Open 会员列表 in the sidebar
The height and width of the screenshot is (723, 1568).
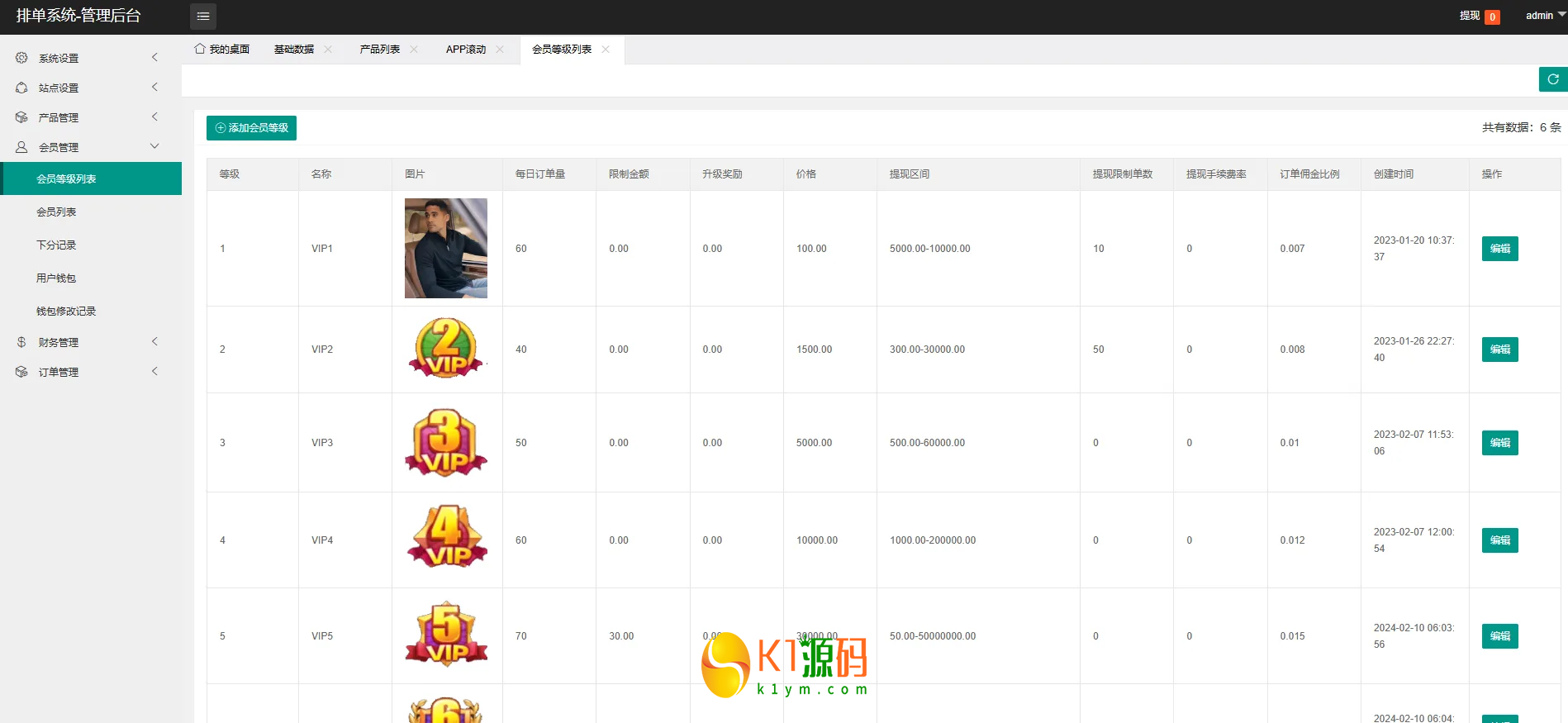tap(91, 212)
